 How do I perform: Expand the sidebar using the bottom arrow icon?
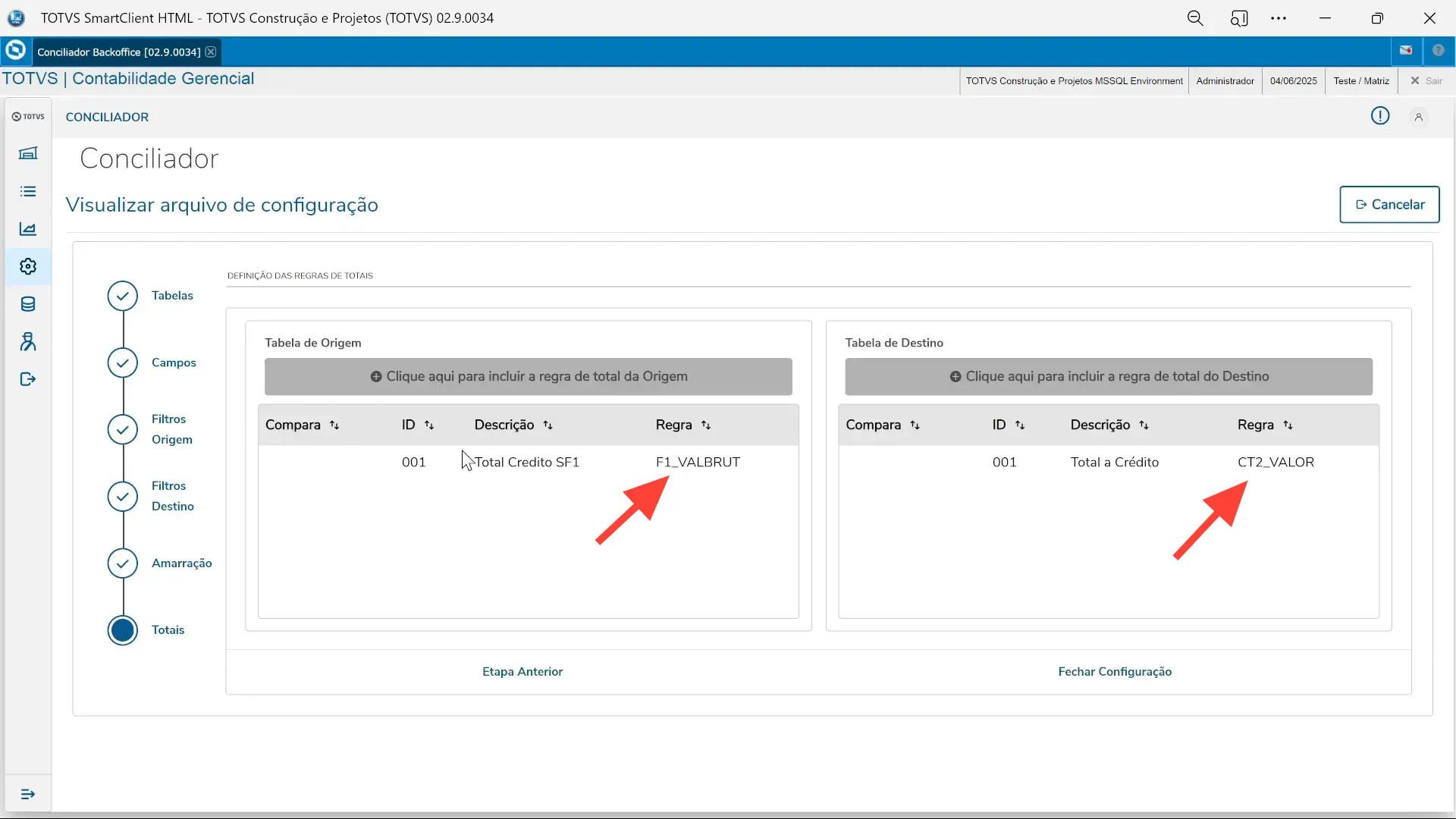28,794
